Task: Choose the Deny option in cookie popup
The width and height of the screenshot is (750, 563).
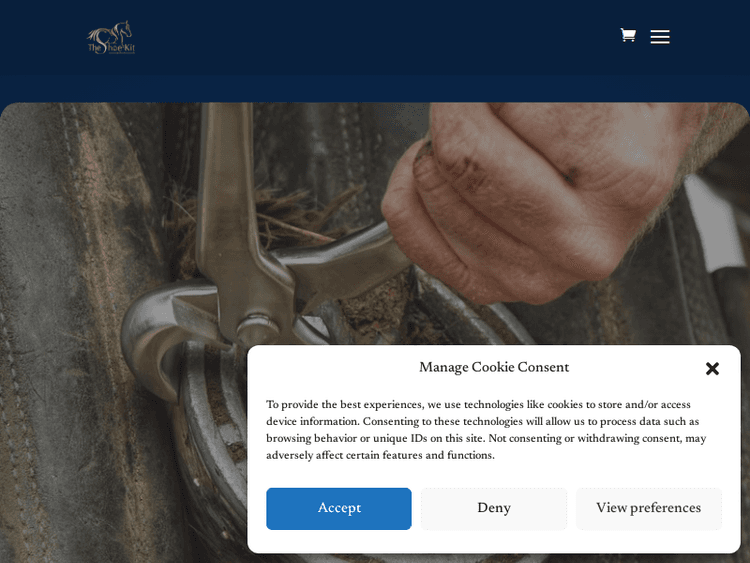Action: tap(494, 508)
